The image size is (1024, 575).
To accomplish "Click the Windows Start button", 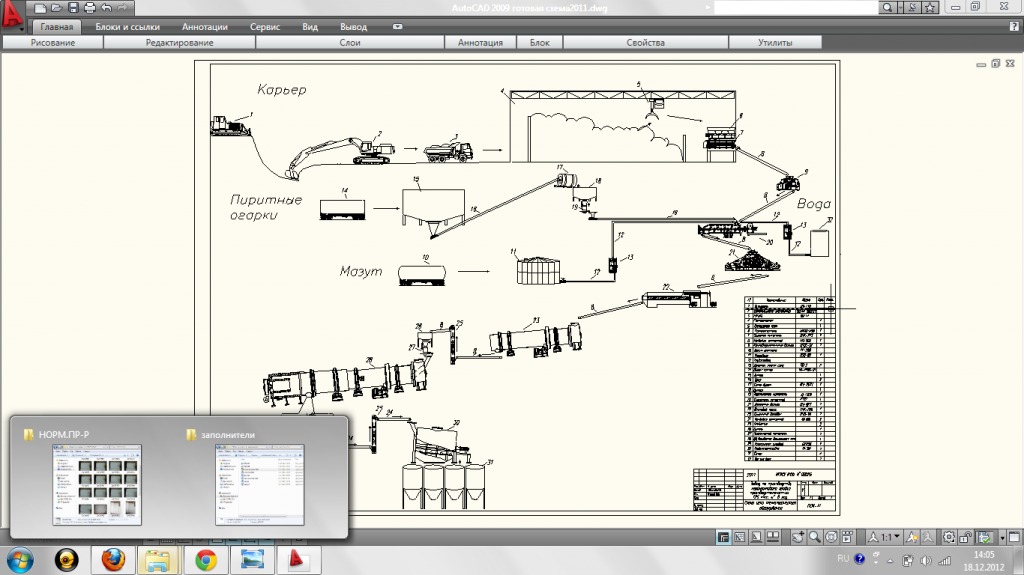I will (x=20, y=560).
